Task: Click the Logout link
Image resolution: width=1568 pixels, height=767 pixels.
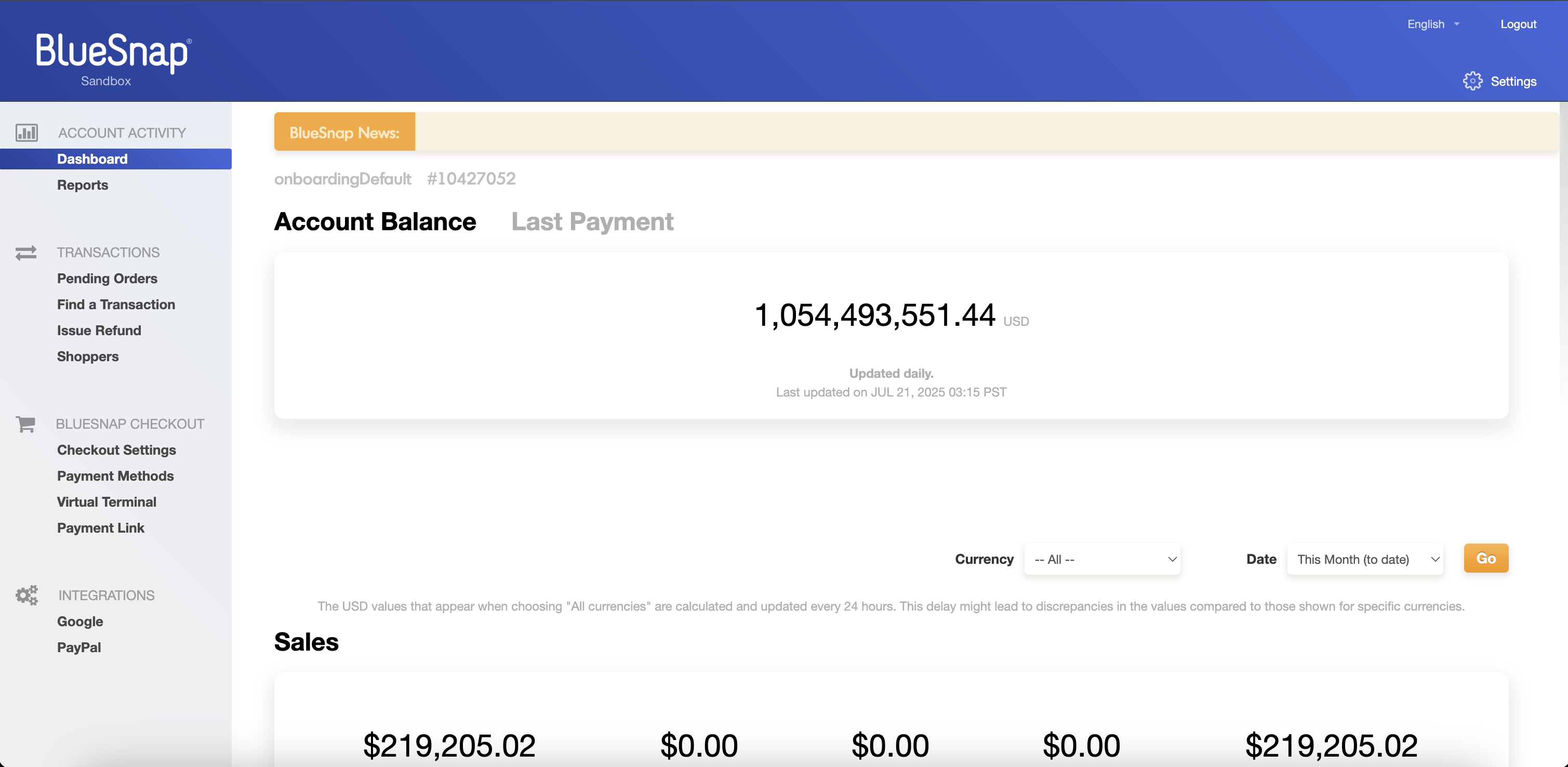Action: 1518,24
